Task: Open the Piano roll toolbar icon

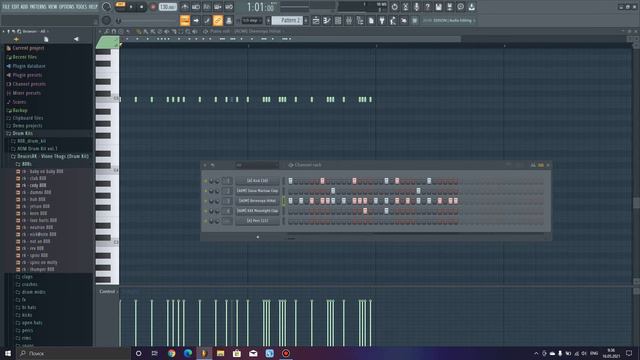Action: point(327,20)
